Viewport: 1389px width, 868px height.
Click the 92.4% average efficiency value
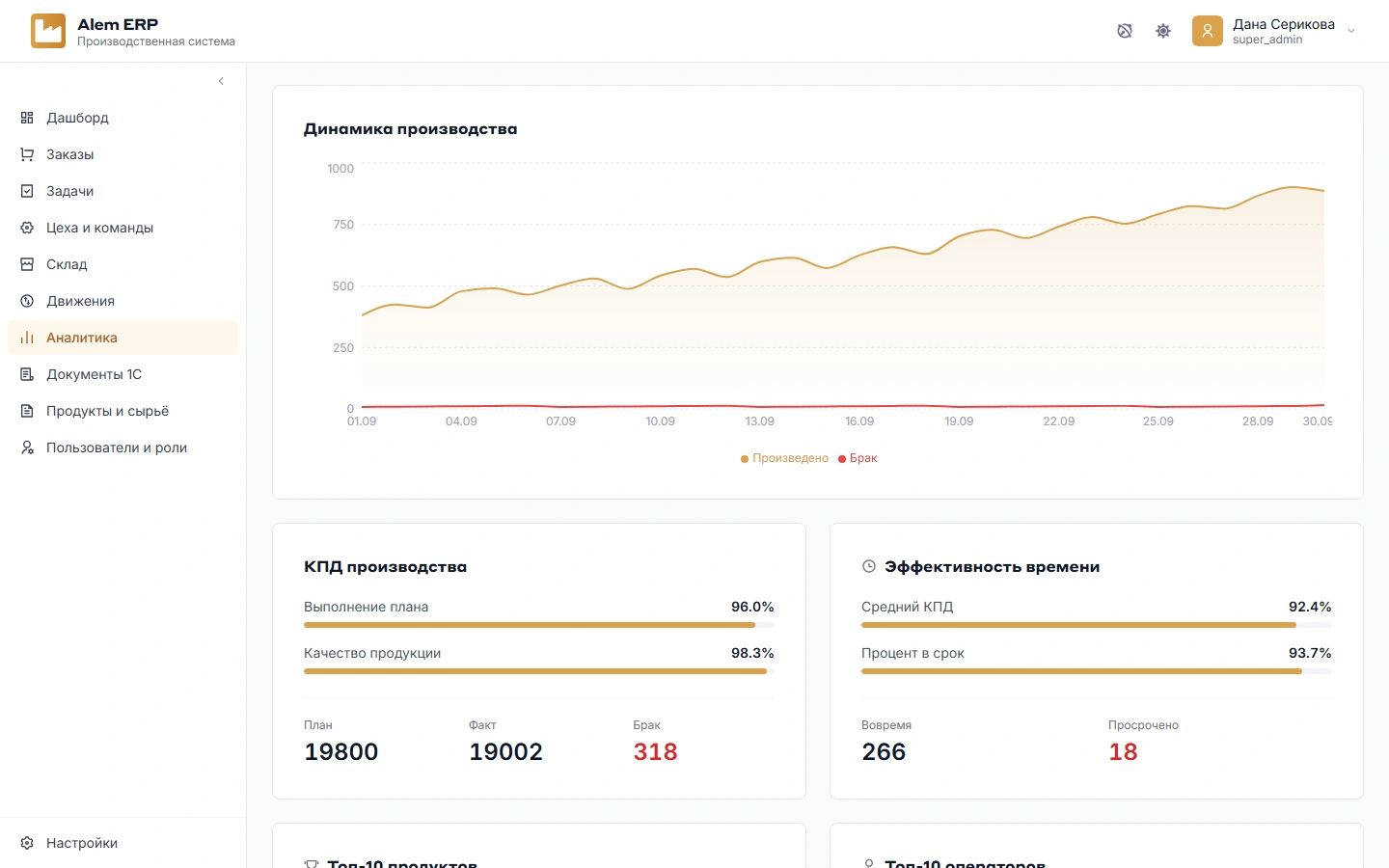pyautogui.click(x=1310, y=607)
